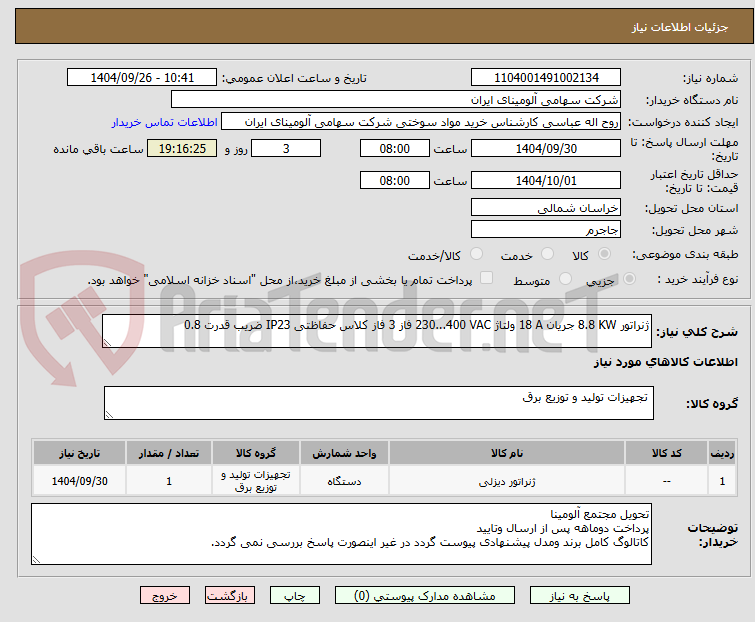This screenshot has height=622, width=755.
Task: Select the جزیی purchase type radio
Action: pyautogui.click(x=629, y=279)
